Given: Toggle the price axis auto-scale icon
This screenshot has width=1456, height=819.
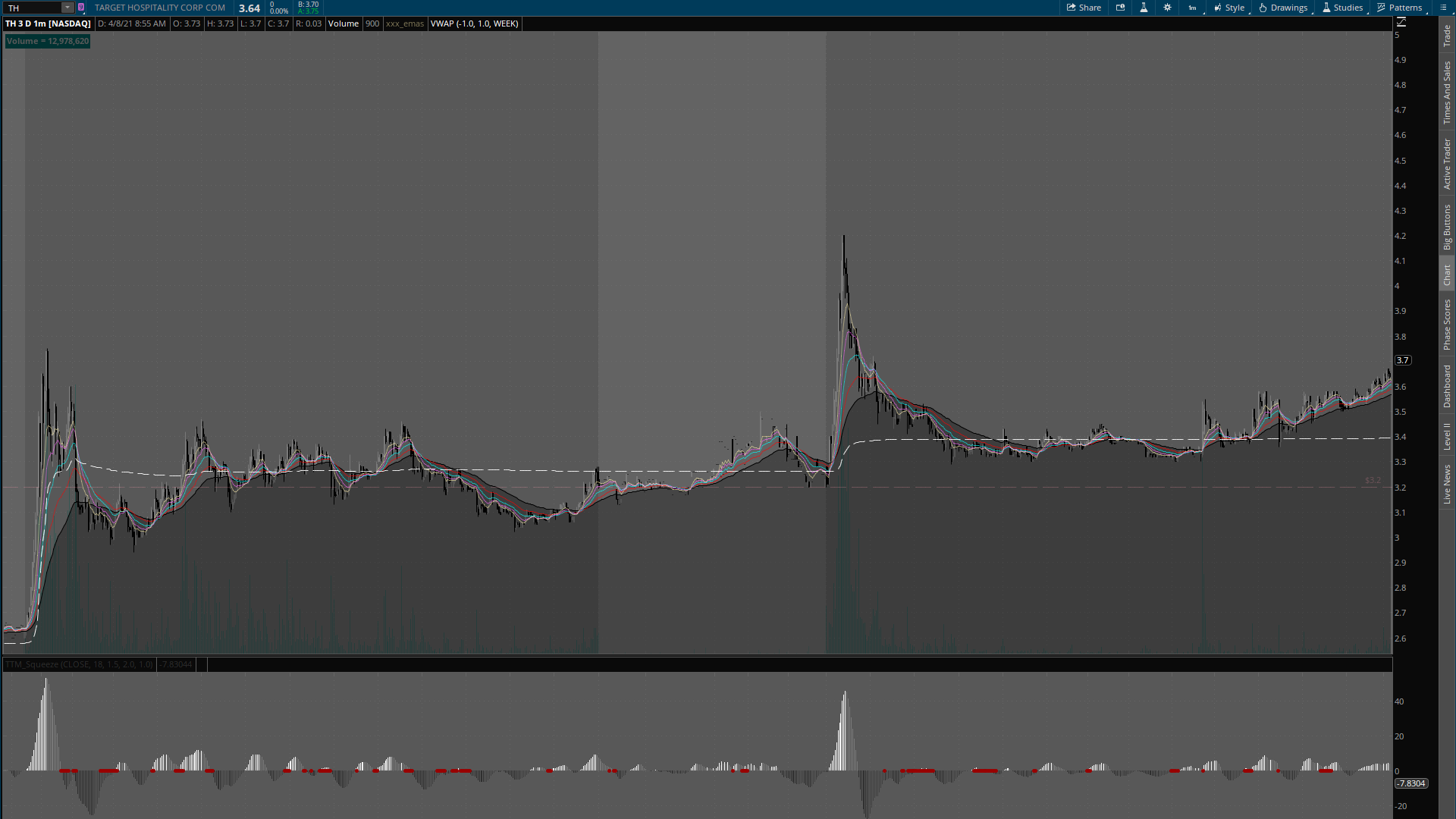Looking at the screenshot, I should click(1401, 22).
